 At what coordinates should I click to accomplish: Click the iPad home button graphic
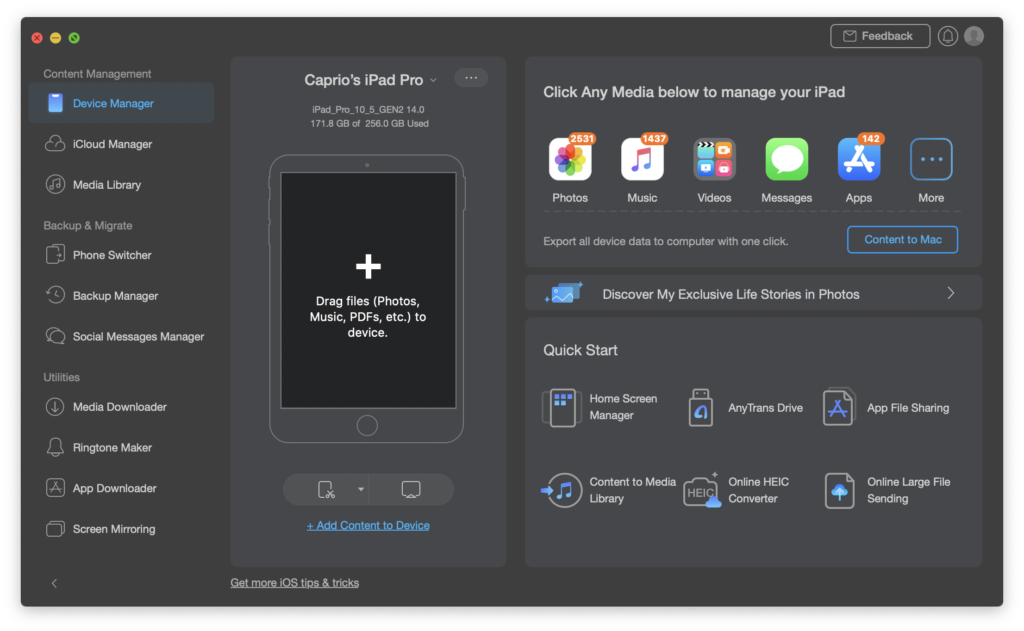pos(367,426)
